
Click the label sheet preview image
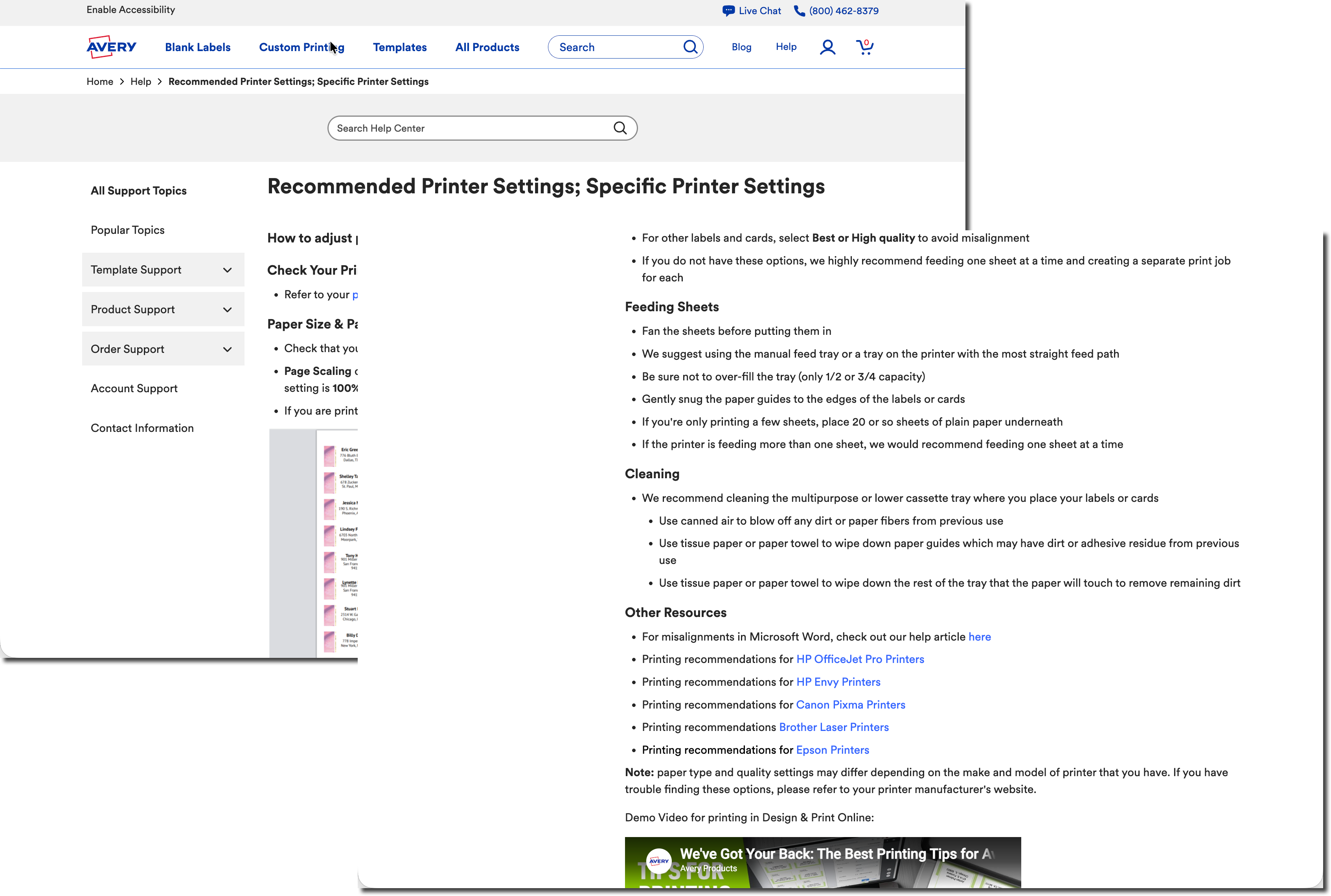coord(314,543)
